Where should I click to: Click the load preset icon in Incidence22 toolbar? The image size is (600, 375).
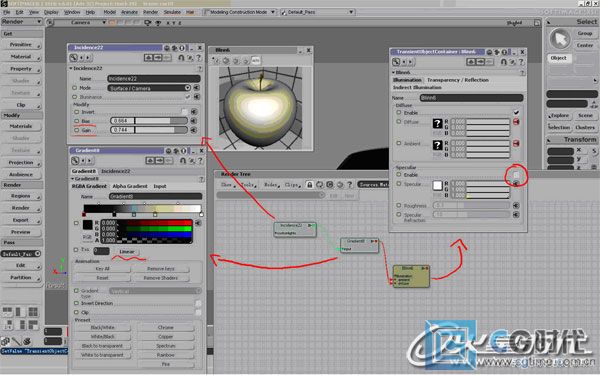coord(148,58)
